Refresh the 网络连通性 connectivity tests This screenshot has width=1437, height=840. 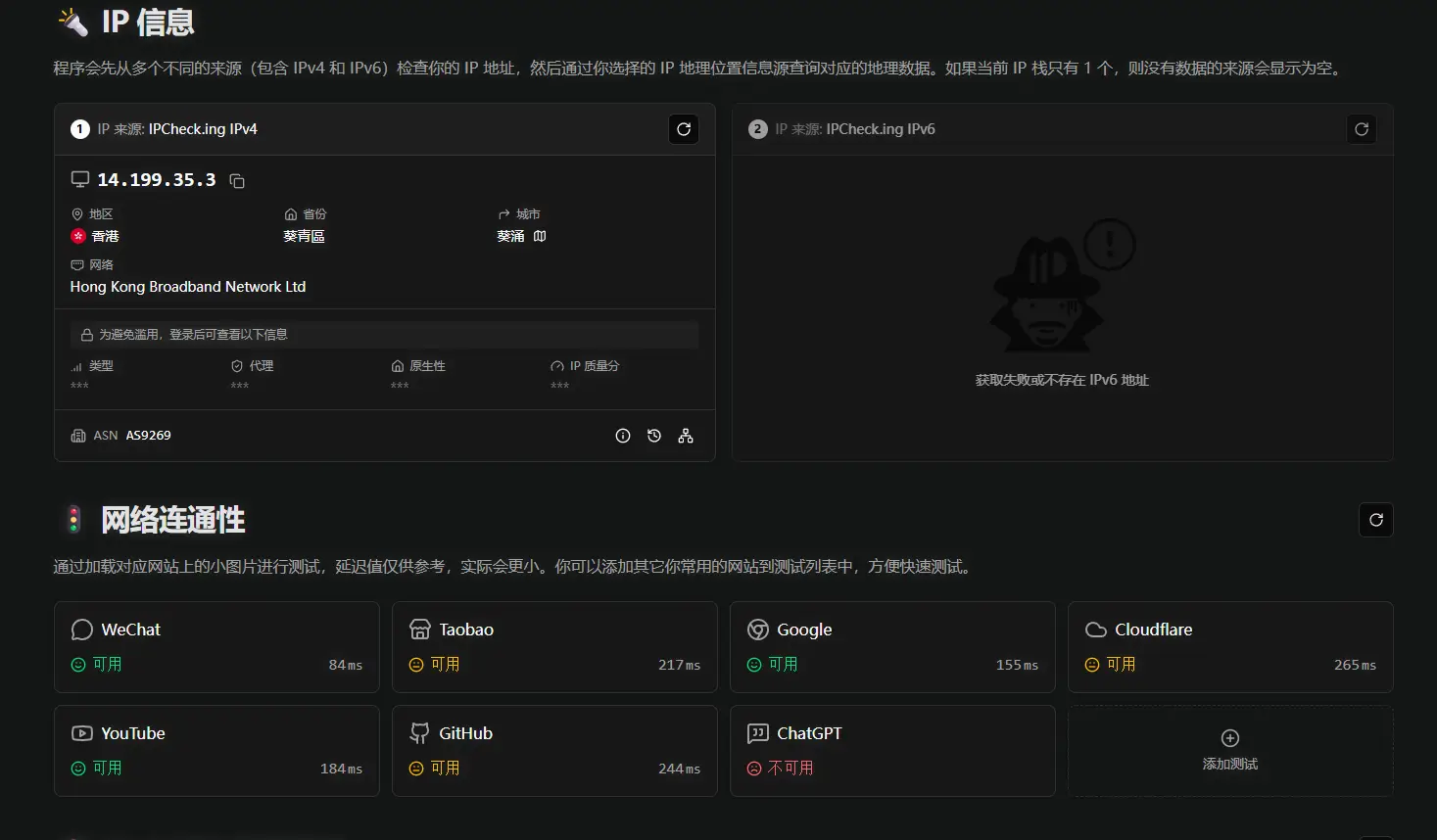point(1376,520)
